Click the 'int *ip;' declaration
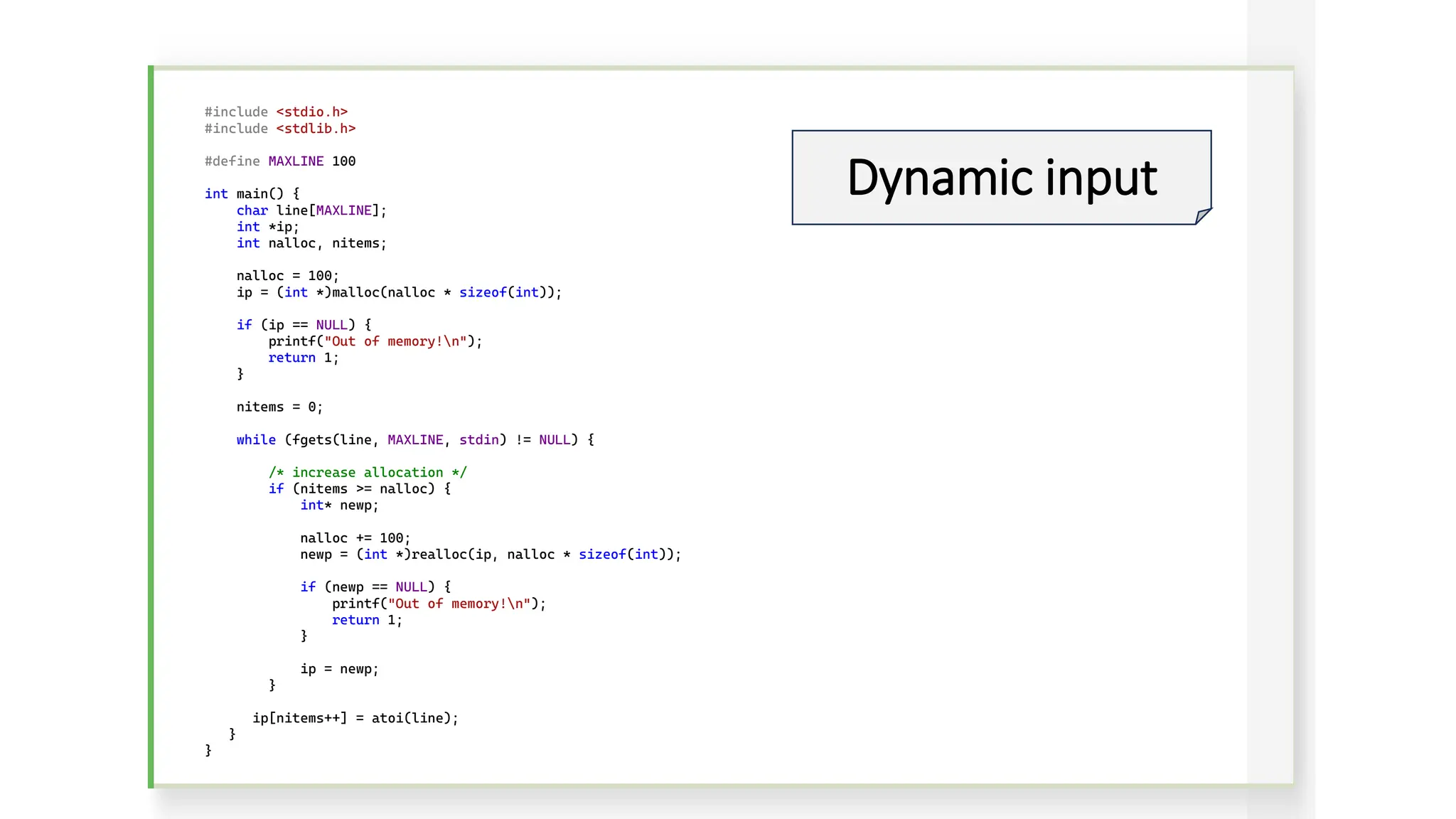1456x819 pixels. pos(268,227)
